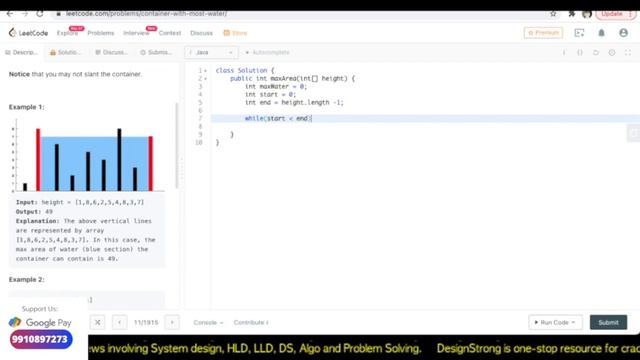The height and width of the screenshot is (360, 640).
Task: Open the Interview menu item
Action: click(x=136, y=33)
